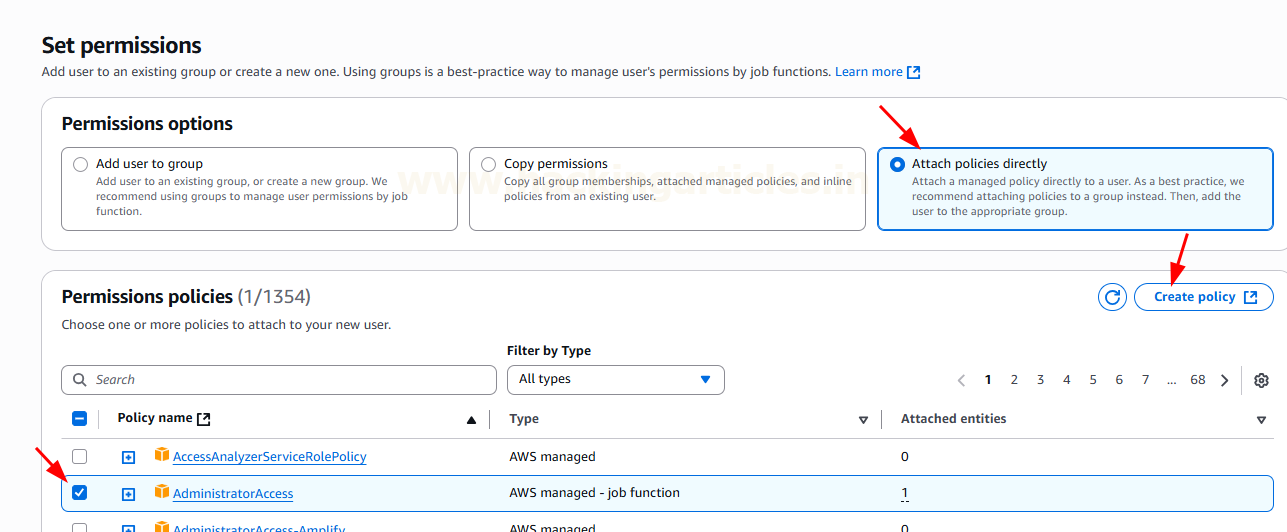The image size is (1287, 532).
Task: Select the Add user to group option
Action: tap(81, 164)
